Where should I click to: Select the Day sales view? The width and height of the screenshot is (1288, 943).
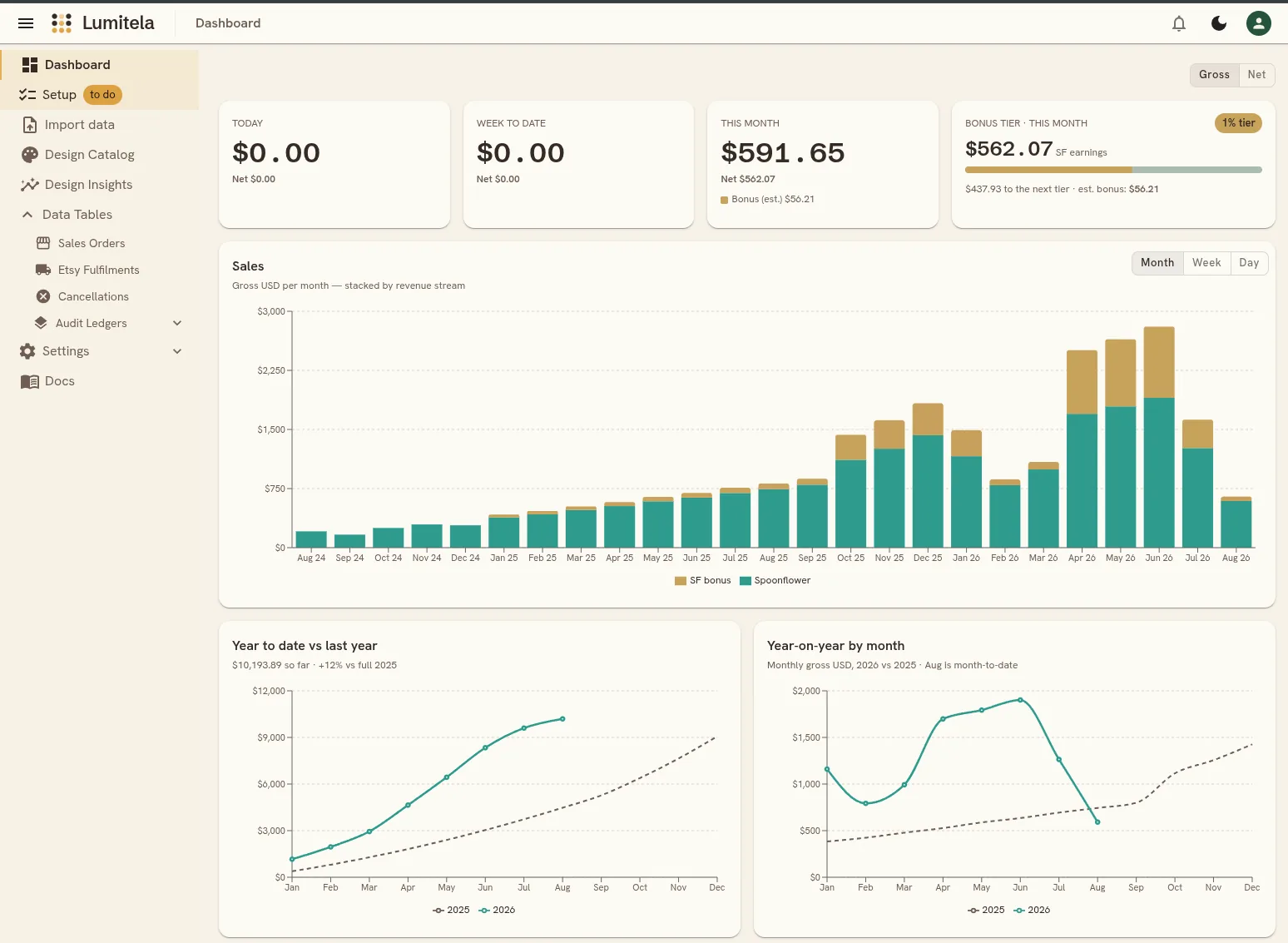coord(1249,263)
